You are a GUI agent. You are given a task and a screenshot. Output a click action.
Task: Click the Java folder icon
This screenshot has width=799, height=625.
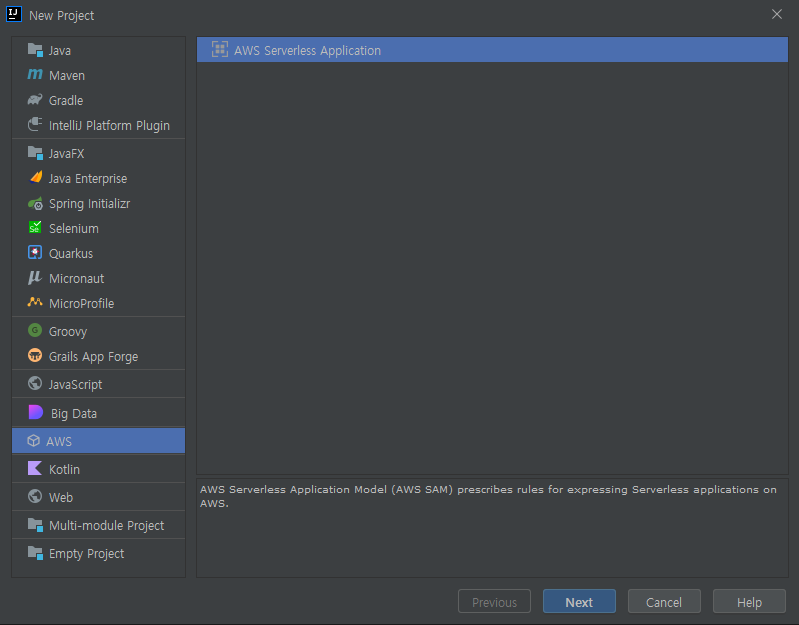[x=35, y=50]
